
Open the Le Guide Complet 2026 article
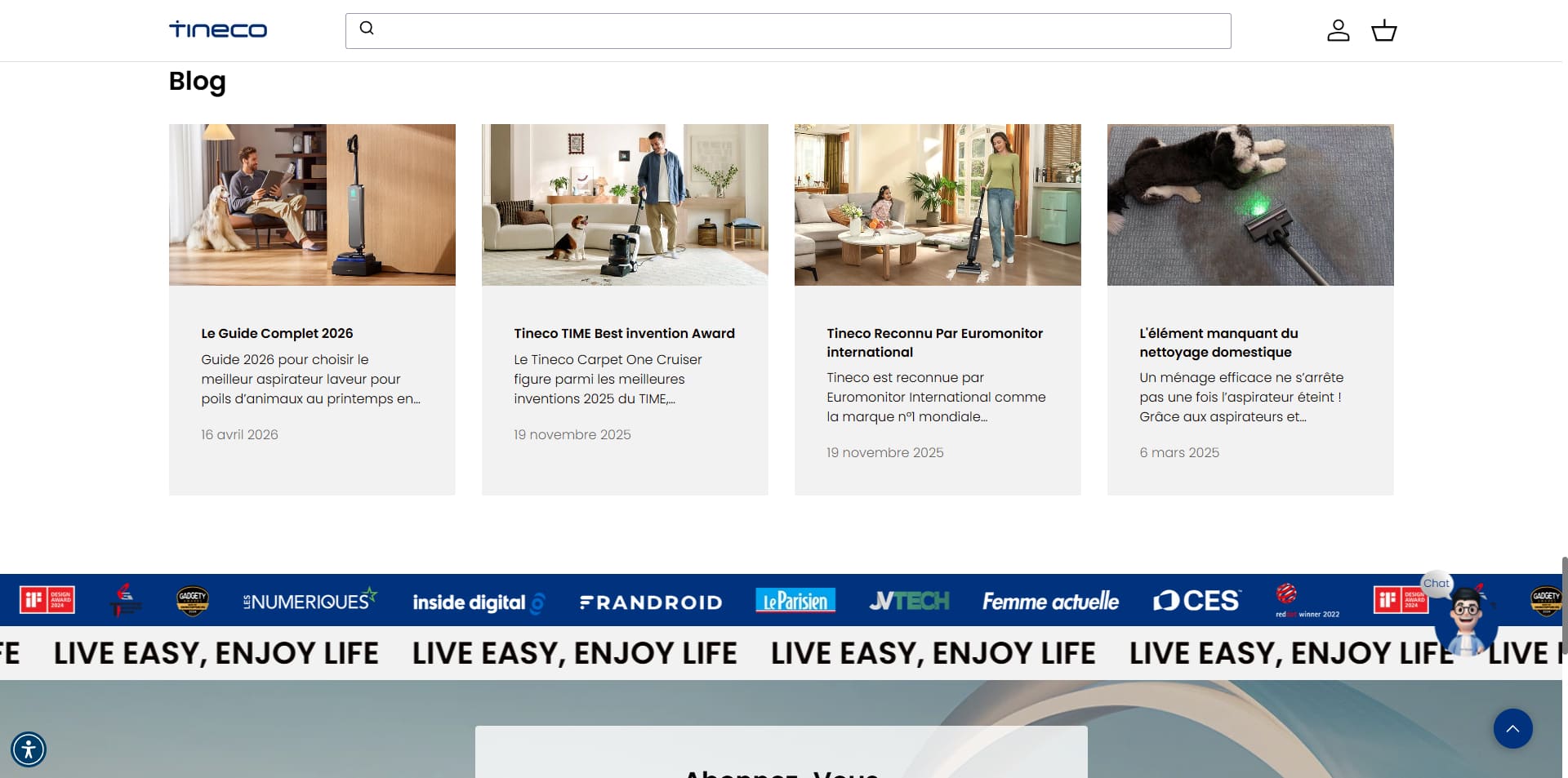click(277, 333)
